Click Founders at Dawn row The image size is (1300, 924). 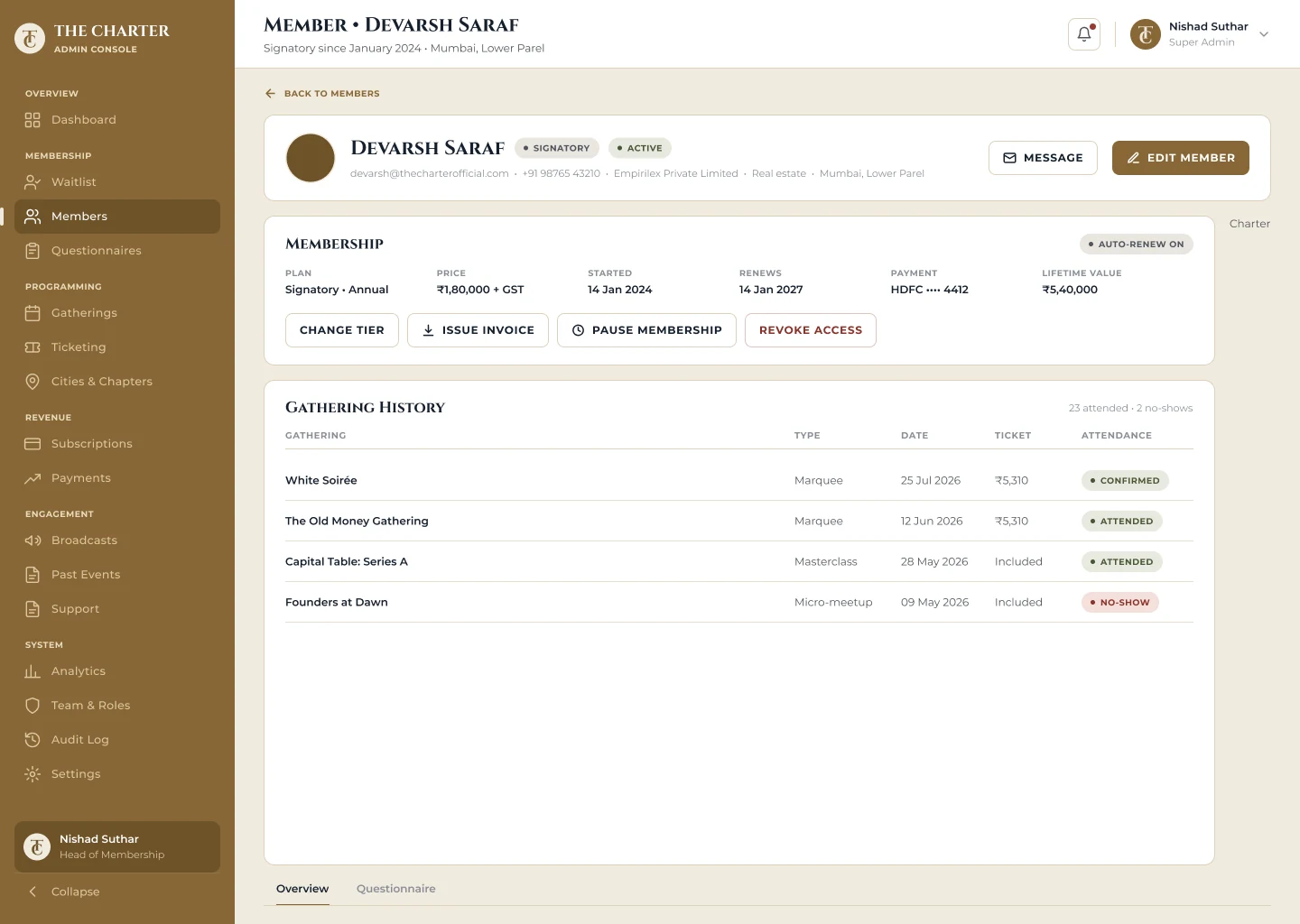click(x=739, y=602)
